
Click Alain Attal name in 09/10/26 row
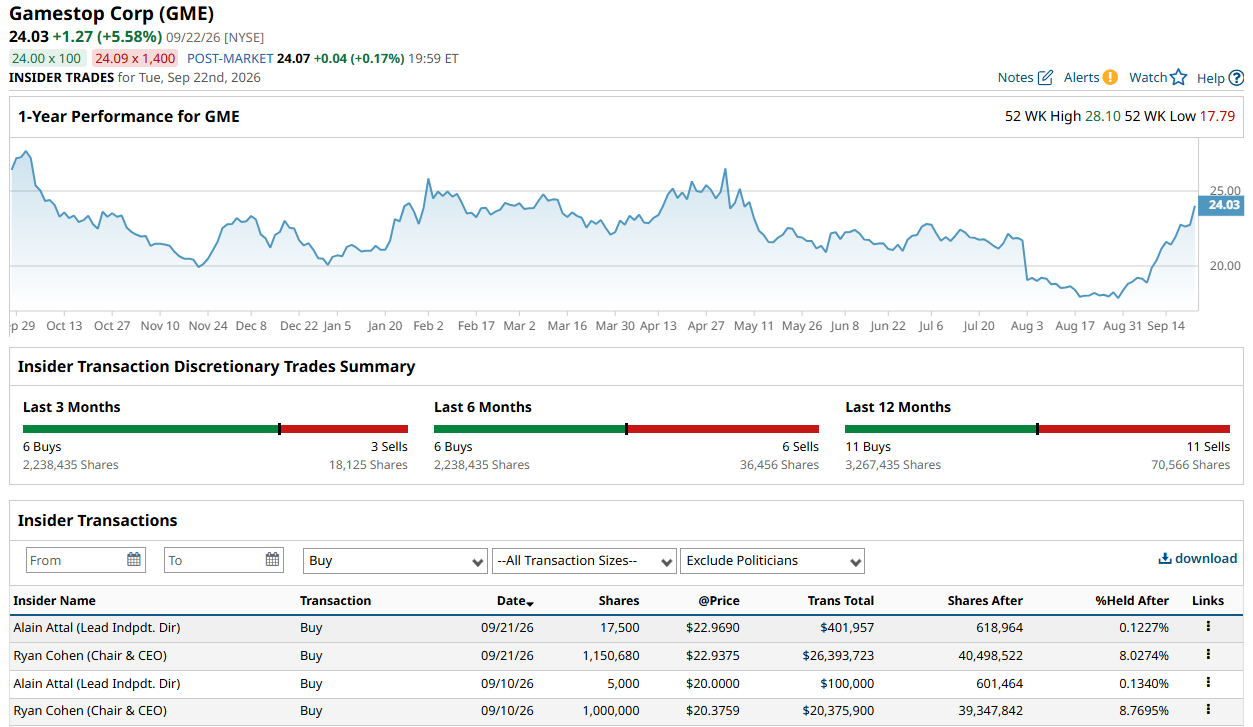pyautogui.click(x=97, y=683)
